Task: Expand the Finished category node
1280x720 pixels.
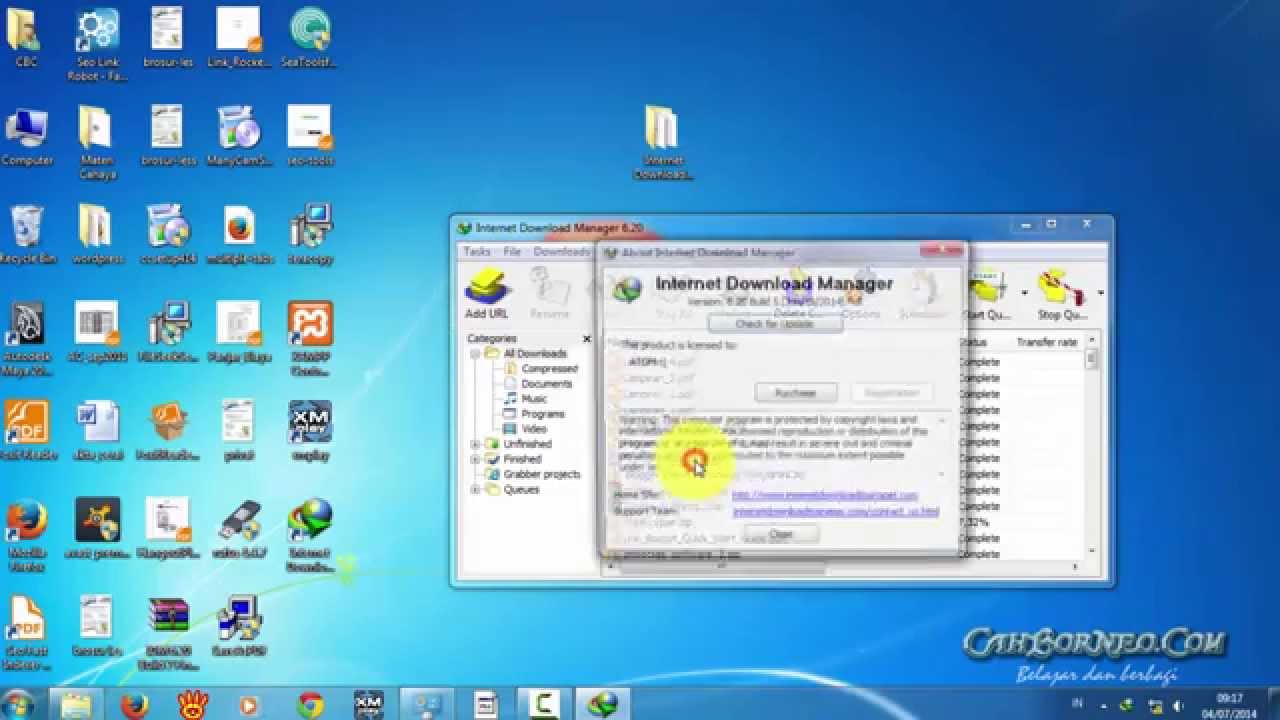Action: (475, 459)
